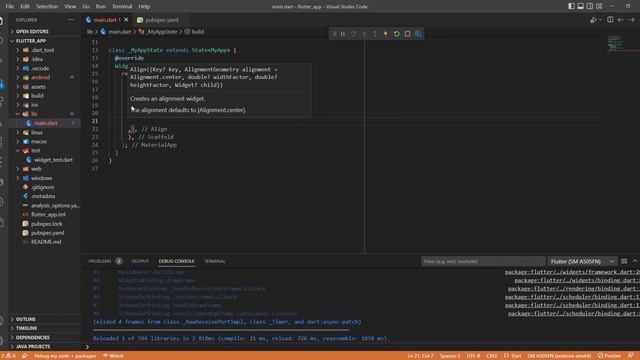This screenshot has width=640, height=360.
Task: Expand the assets folder
Action: click(44, 87)
